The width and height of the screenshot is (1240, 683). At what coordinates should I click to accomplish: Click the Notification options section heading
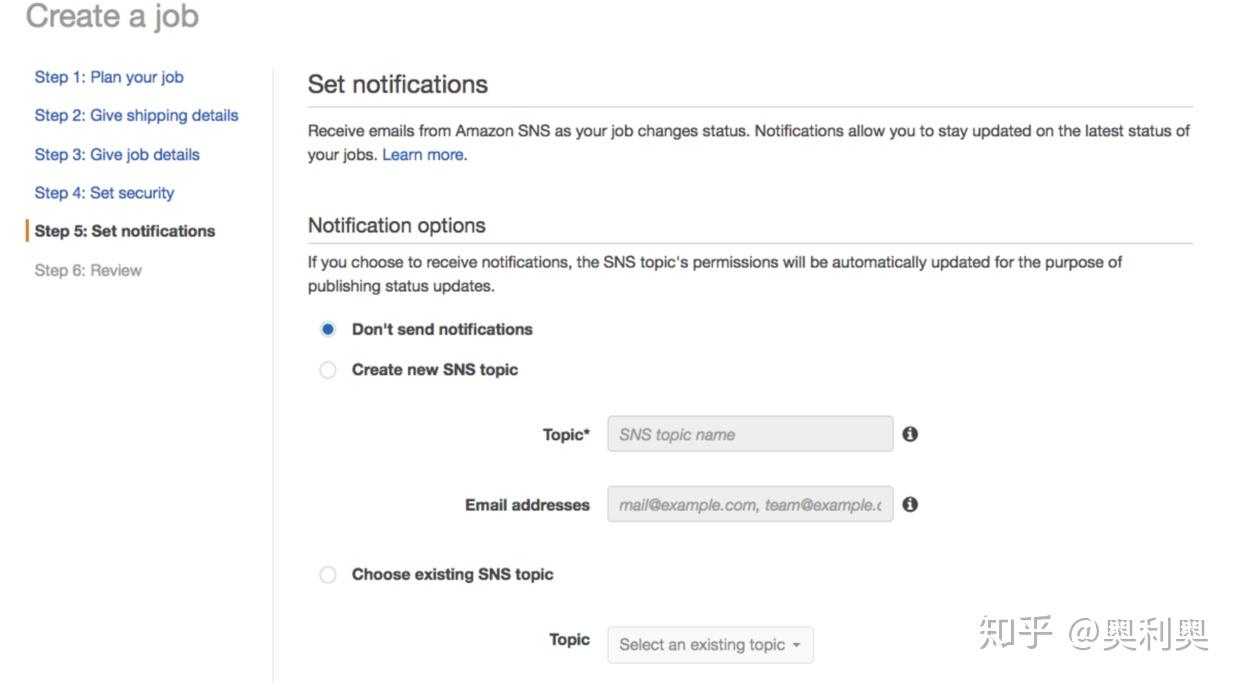click(397, 225)
